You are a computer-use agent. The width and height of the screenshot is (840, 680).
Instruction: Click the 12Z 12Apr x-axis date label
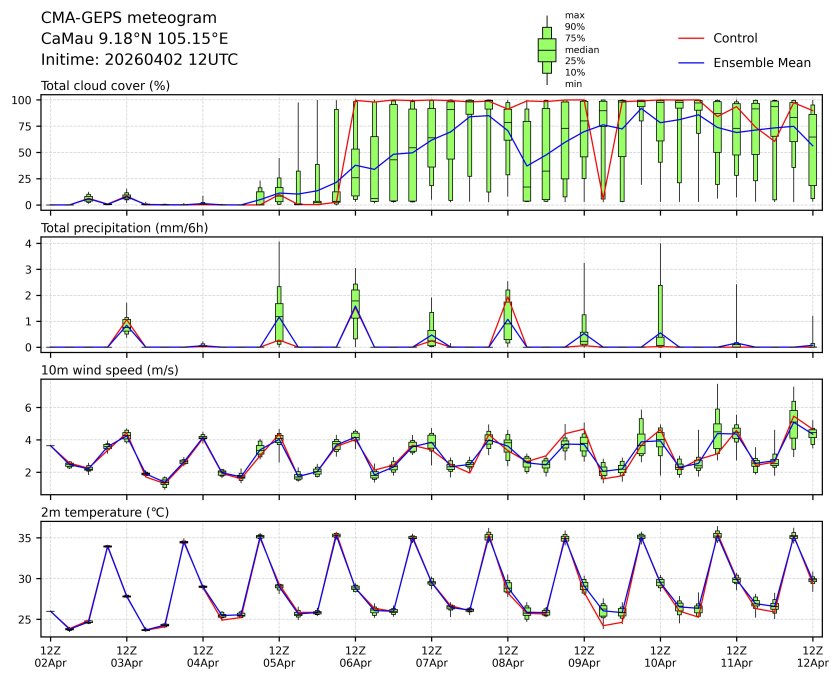(x=812, y=656)
